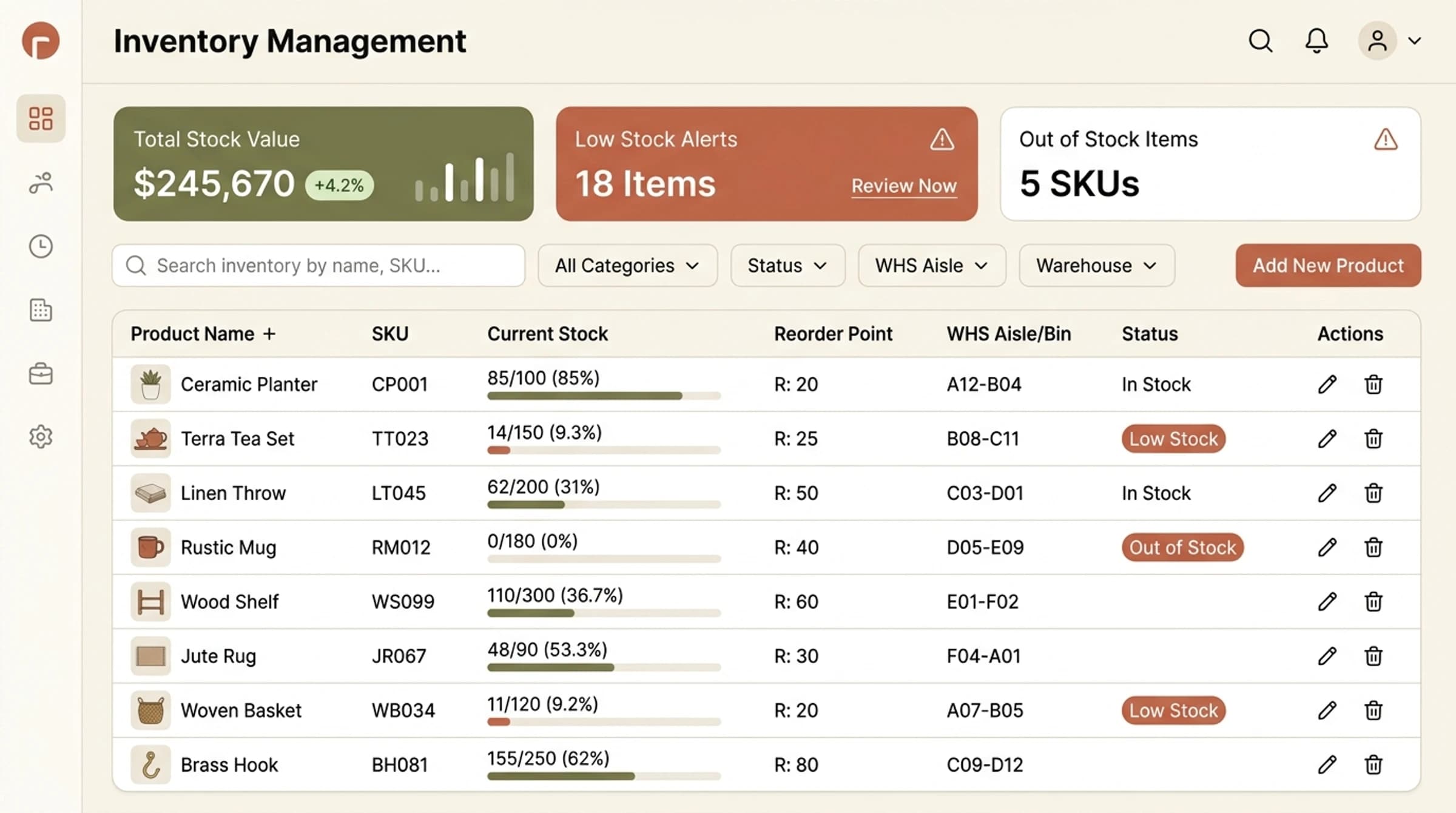Open the clock history icon in sidebar
The height and width of the screenshot is (813, 1456).
coord(41,246)
